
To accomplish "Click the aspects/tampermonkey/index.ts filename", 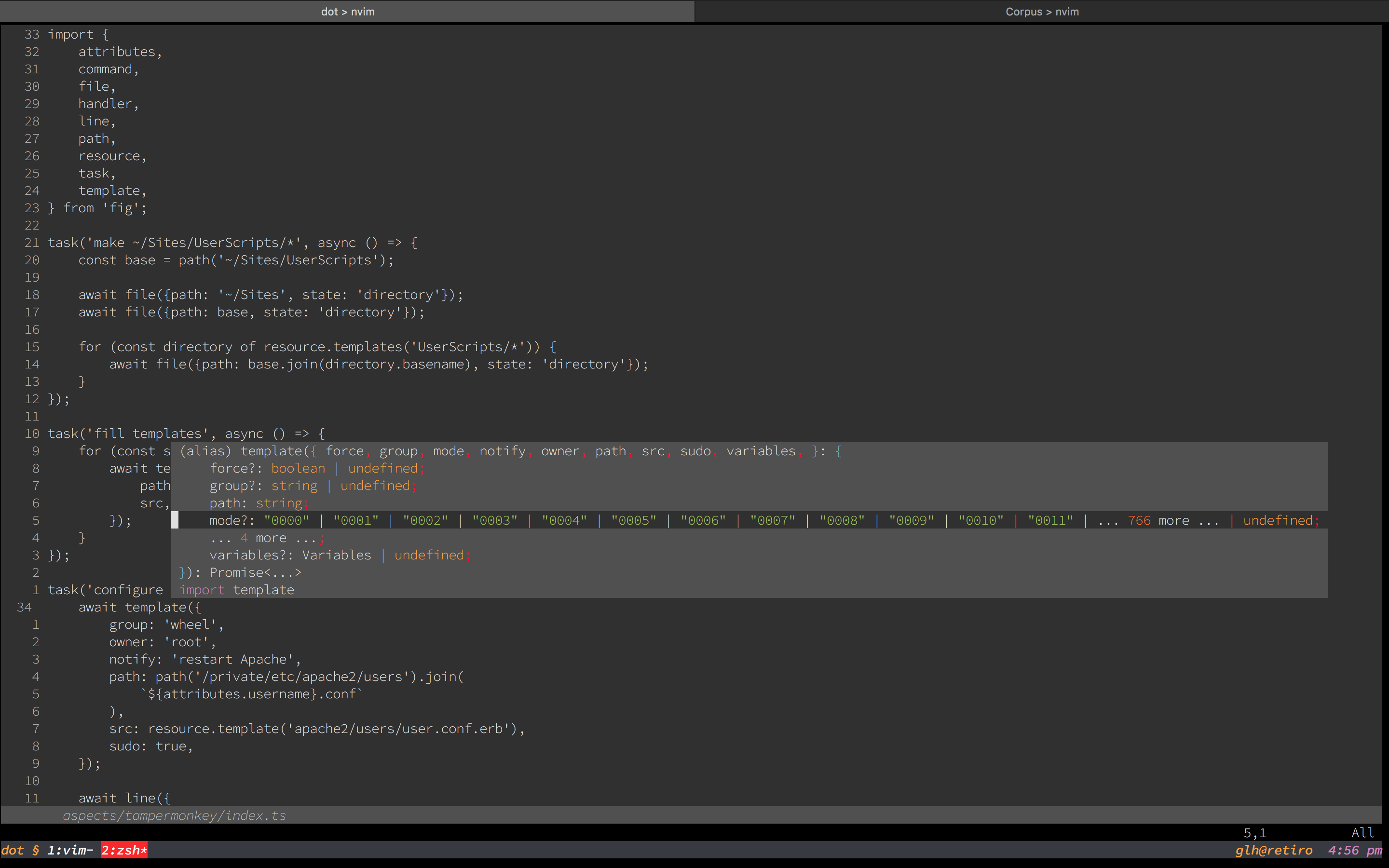I will click(175, 815).
